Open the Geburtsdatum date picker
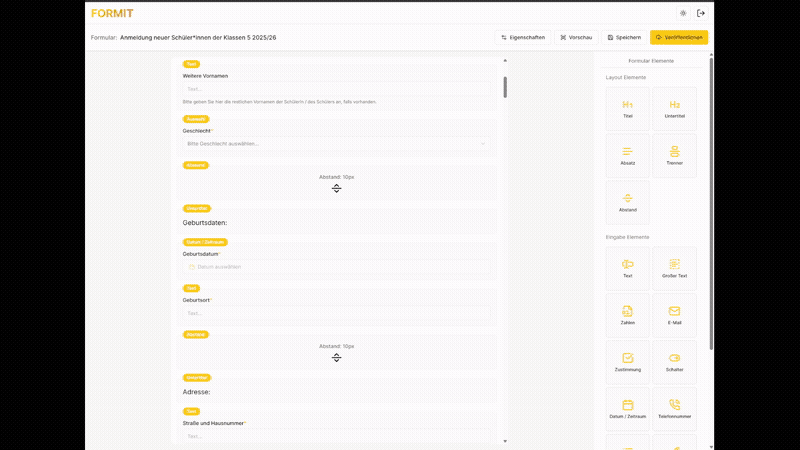This screenshot has width=800, height=450. coord(337,267)
